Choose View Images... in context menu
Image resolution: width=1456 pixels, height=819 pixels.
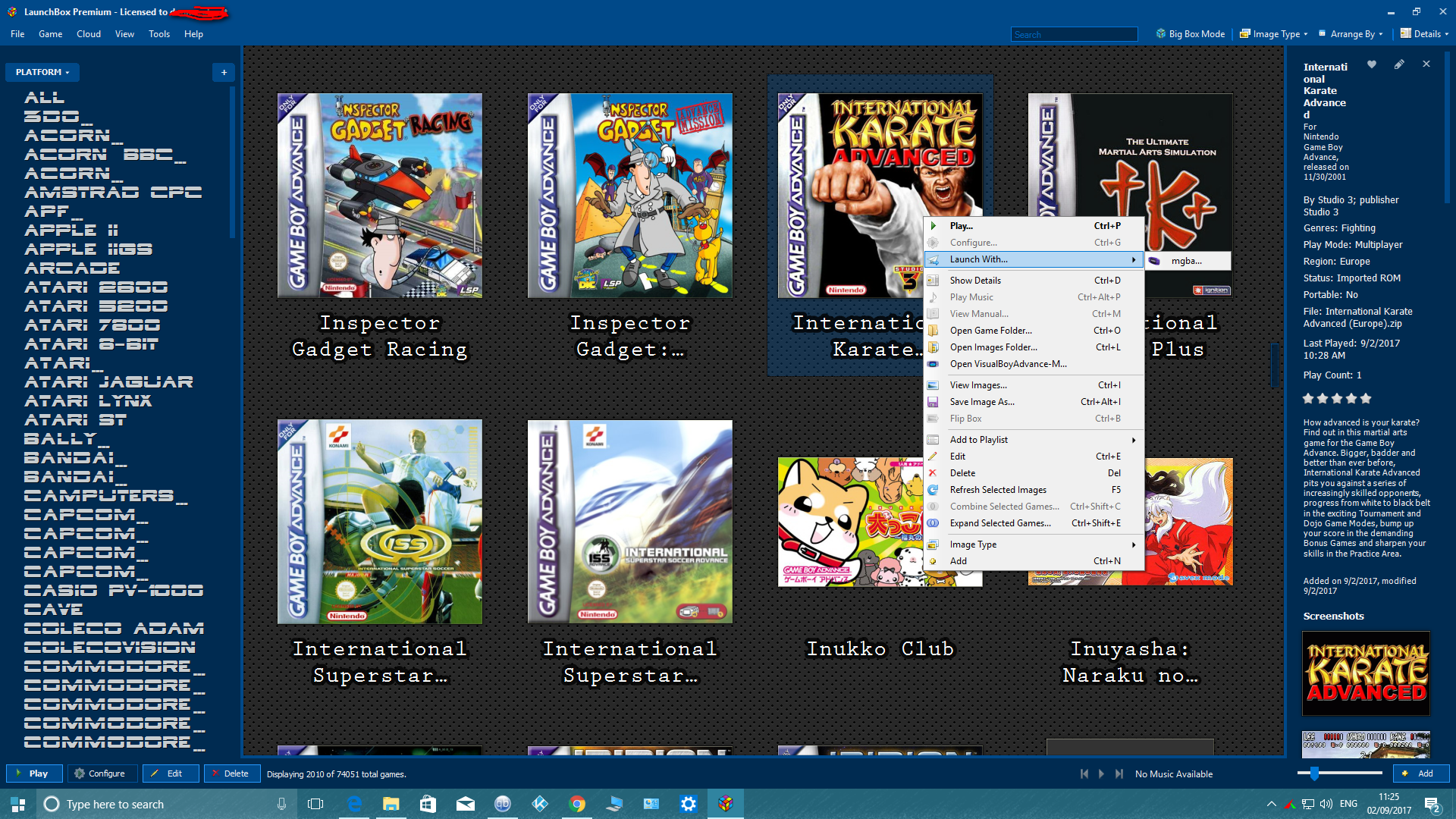pyautogui.click(x=1034, y=385)
